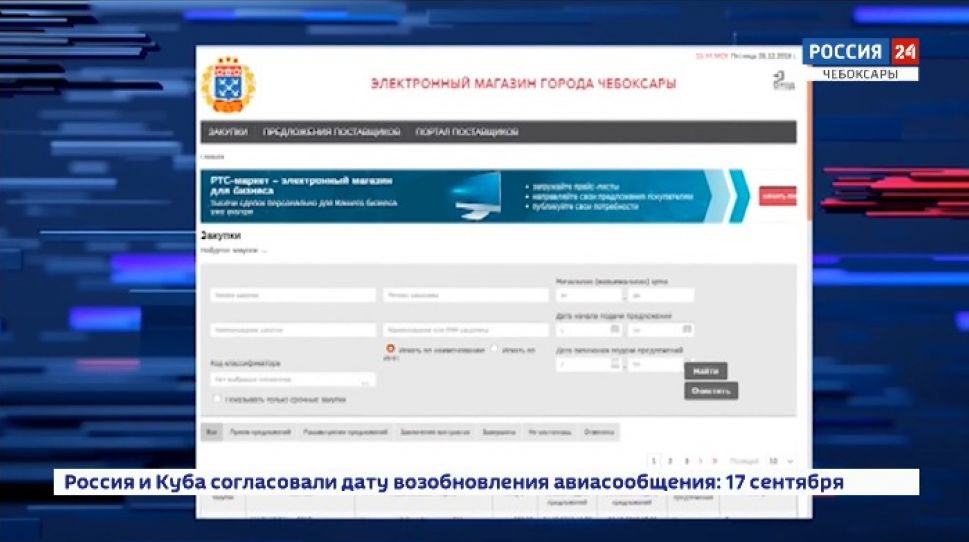
Task: Go to next results page arrow
Action: (x=700, y=461)
